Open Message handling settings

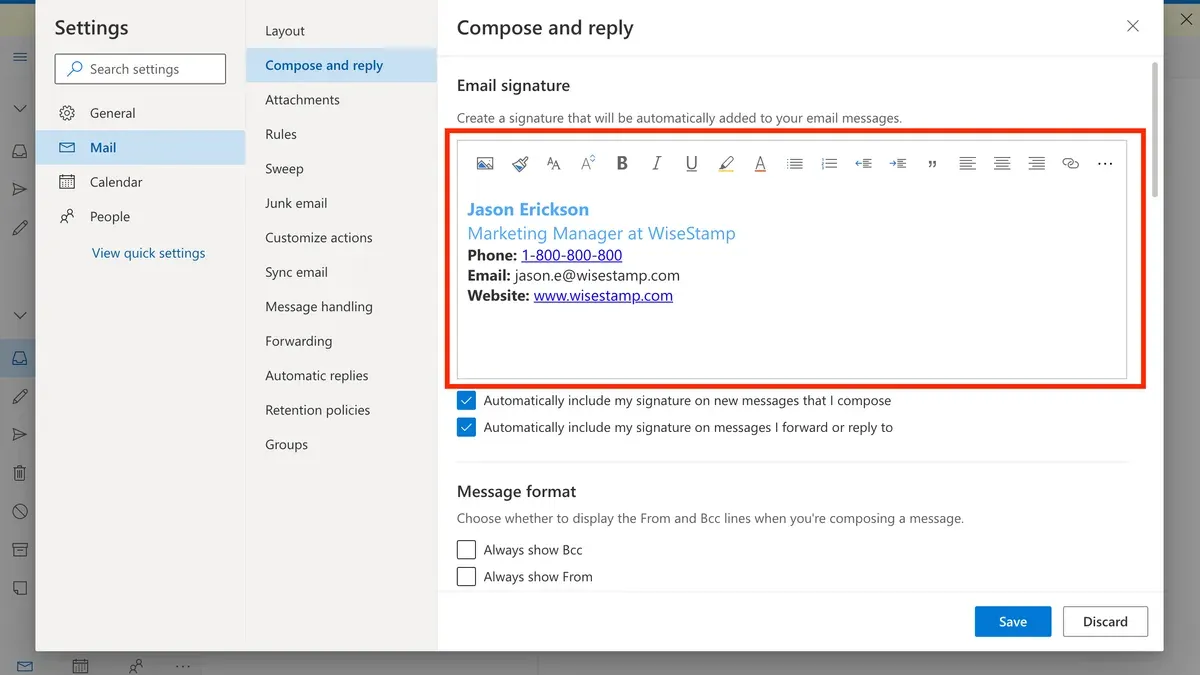pos(341,307)
